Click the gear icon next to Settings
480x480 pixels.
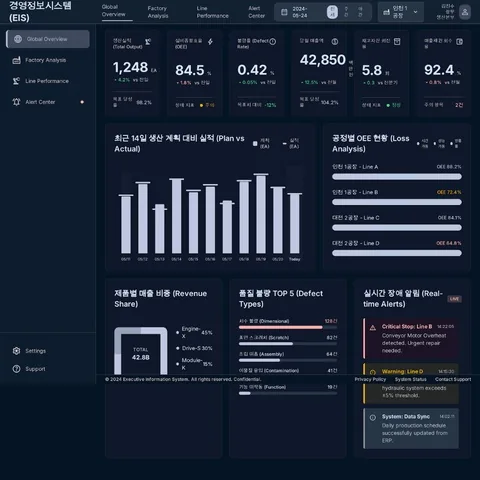pos(16,351)
